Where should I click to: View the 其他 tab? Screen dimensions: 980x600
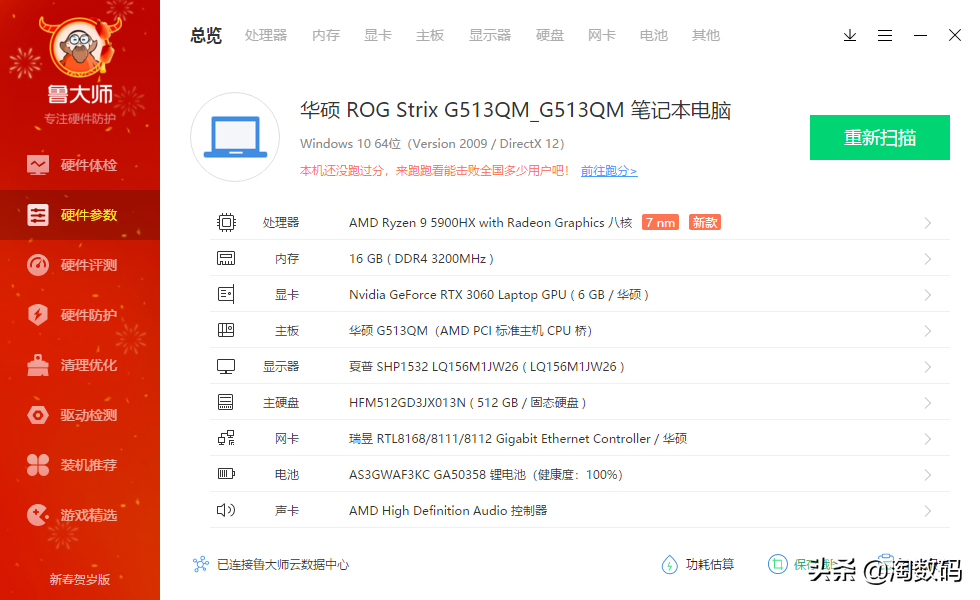click(706, 36)
